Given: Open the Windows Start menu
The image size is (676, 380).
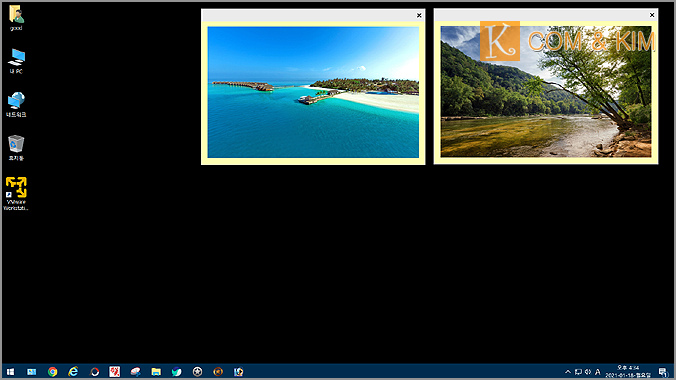Looking at the screenshot, I should (10, 371).
